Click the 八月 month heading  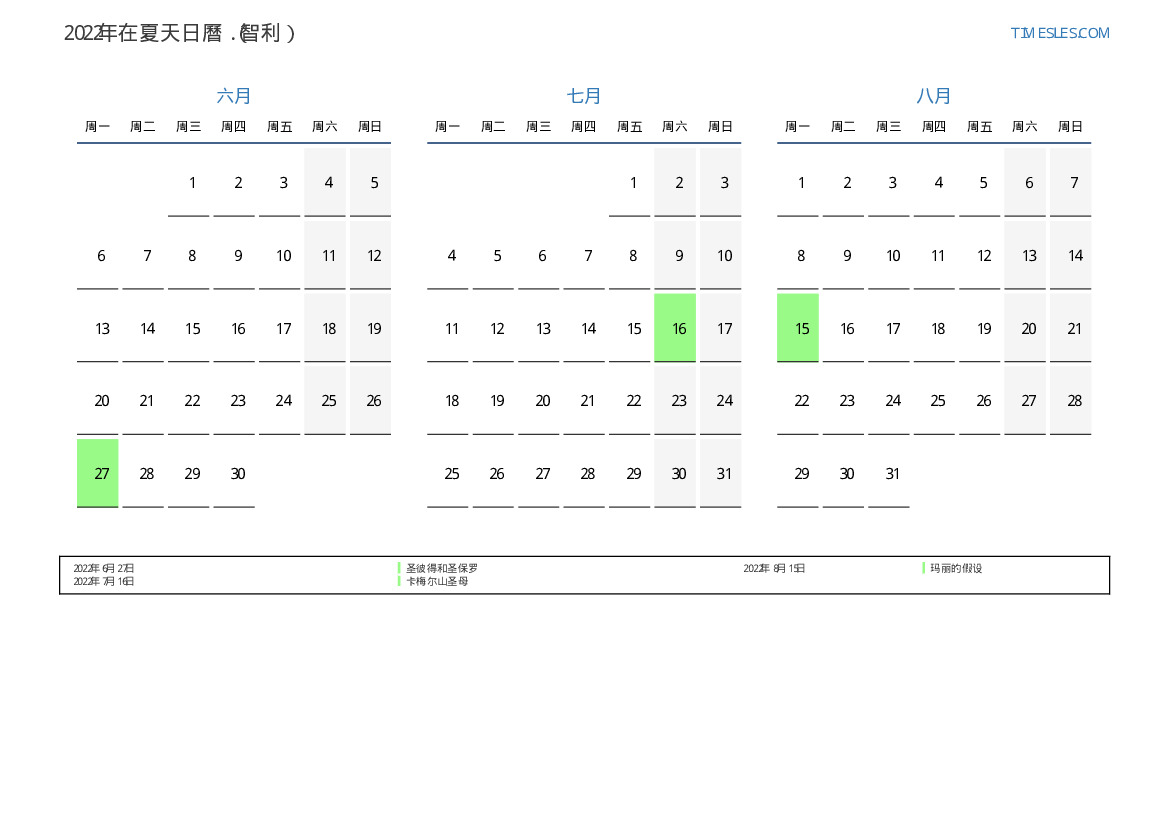tap(934, 96)
